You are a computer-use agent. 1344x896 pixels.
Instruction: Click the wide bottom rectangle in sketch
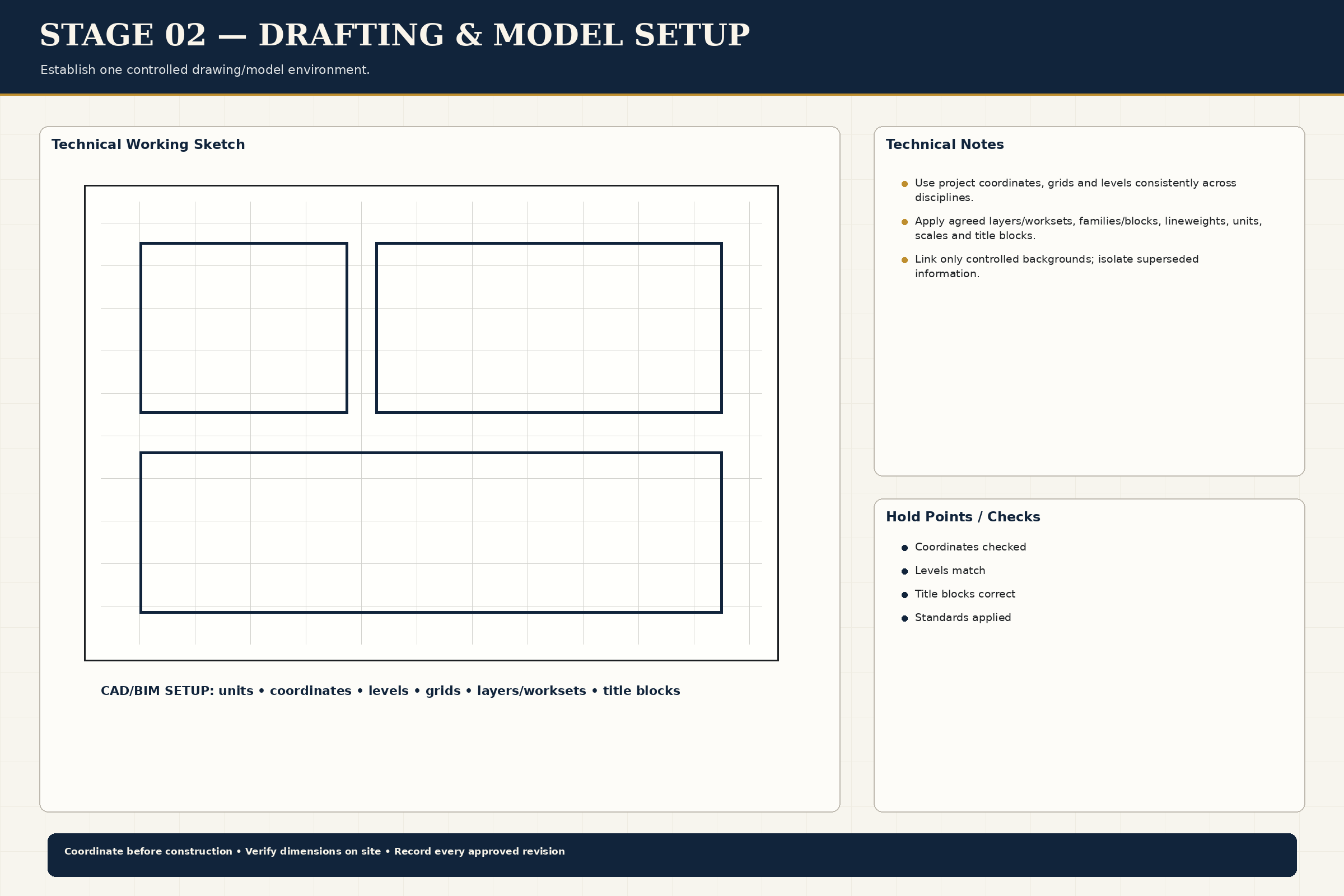pyautogui.click(x=431, y=533)
